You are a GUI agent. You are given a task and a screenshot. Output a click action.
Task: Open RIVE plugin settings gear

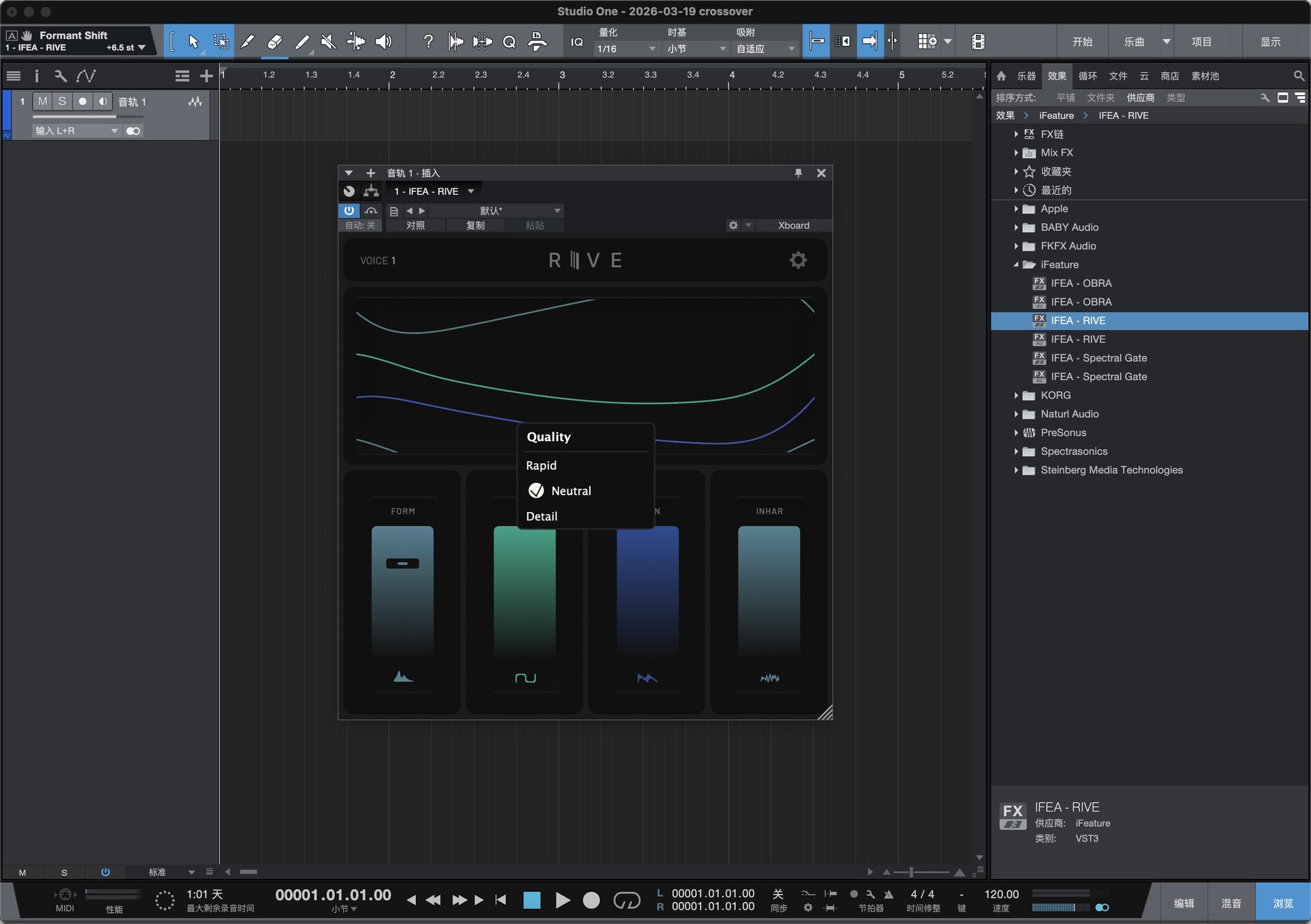tap(798, 260)
